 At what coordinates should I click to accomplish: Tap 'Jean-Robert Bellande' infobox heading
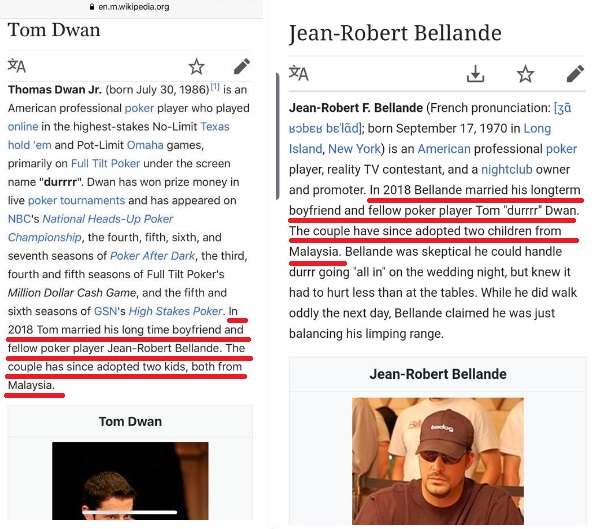coord(438,374)
